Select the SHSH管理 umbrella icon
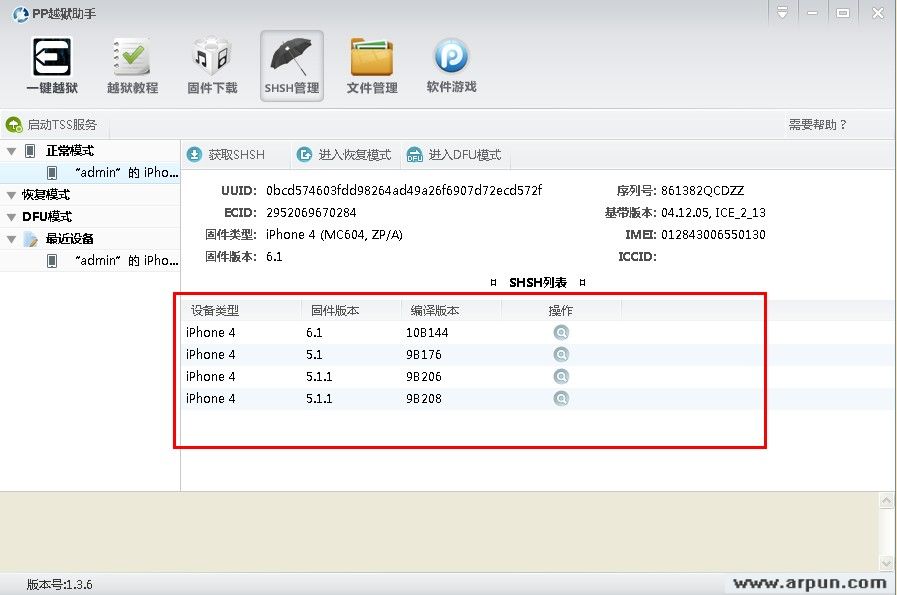Viewport: 897px width, 595px height. (x=292, y=66)
